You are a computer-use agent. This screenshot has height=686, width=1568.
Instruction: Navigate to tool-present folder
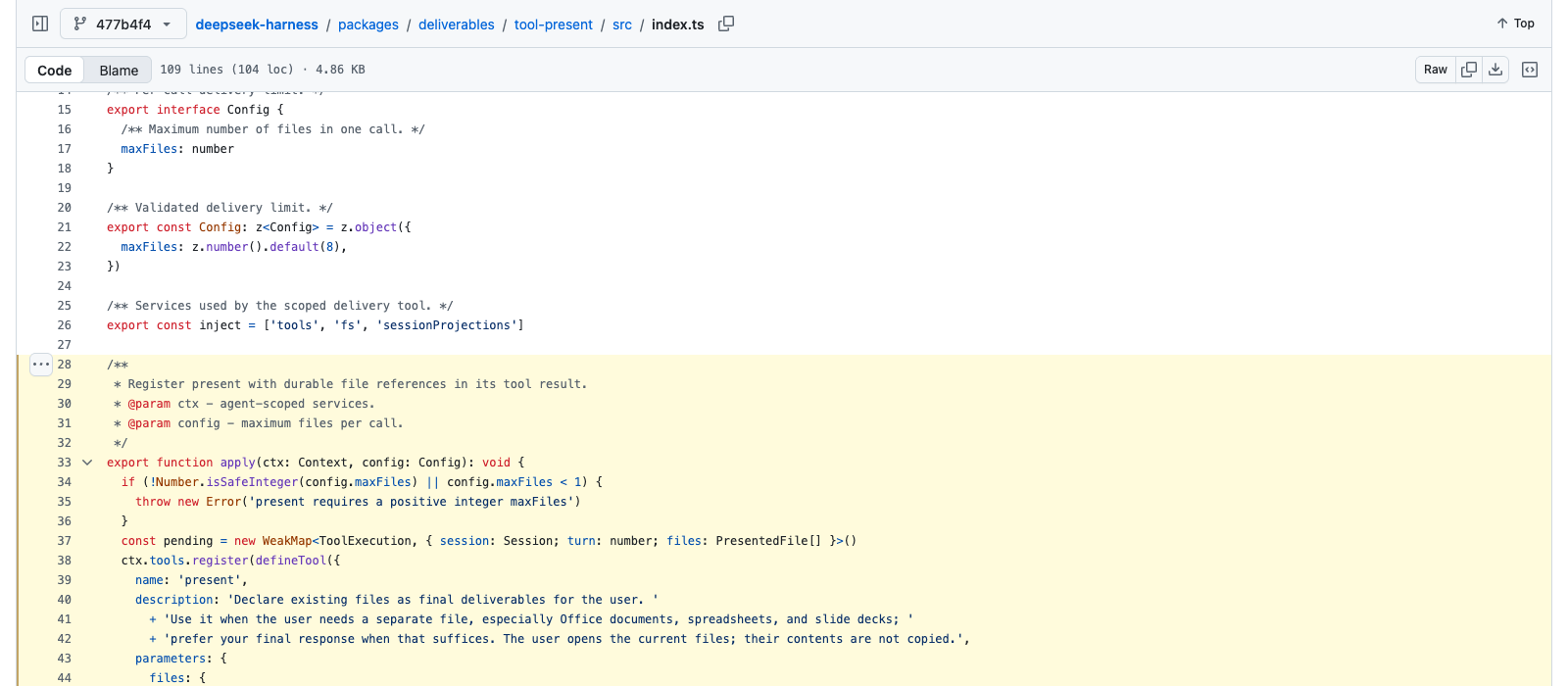554,24
